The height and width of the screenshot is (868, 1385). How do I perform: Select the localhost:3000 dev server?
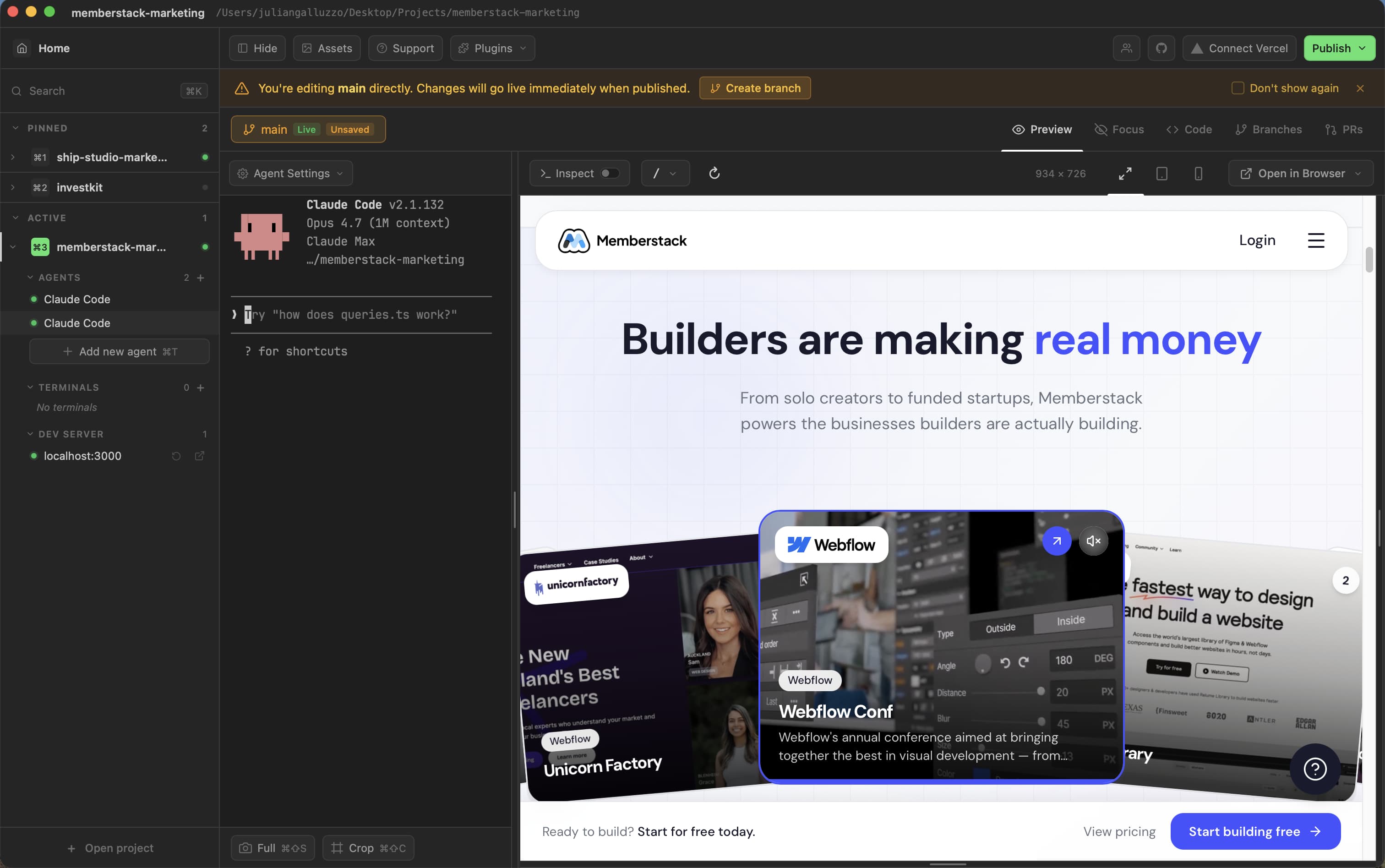[x=82, y=456]
